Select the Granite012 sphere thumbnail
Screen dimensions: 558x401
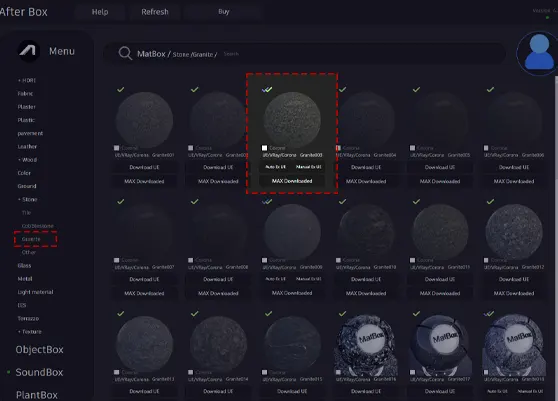tap(514, 232)
